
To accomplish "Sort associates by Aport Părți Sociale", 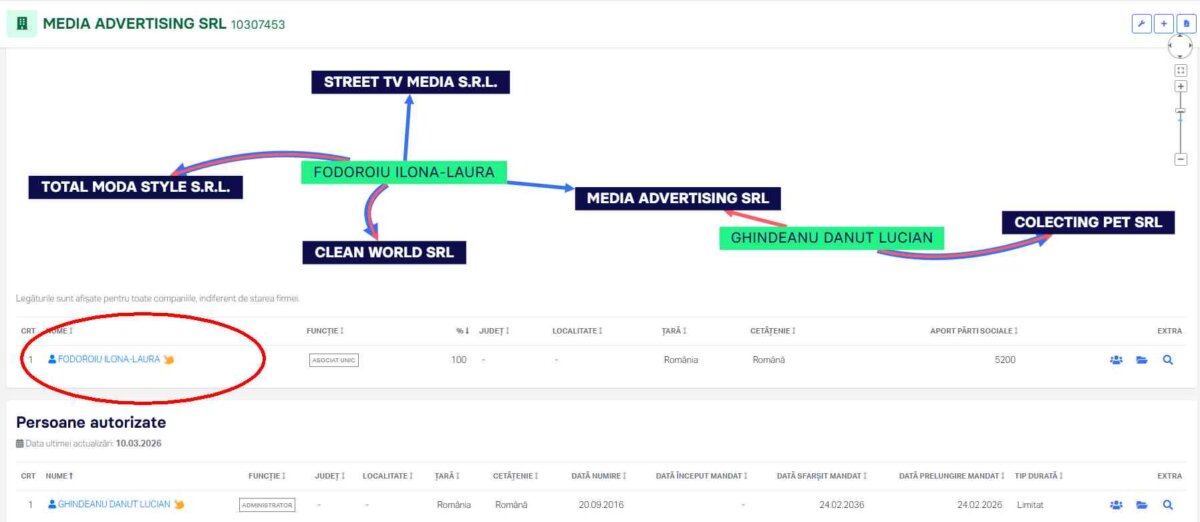I will (x=973, y=330).
